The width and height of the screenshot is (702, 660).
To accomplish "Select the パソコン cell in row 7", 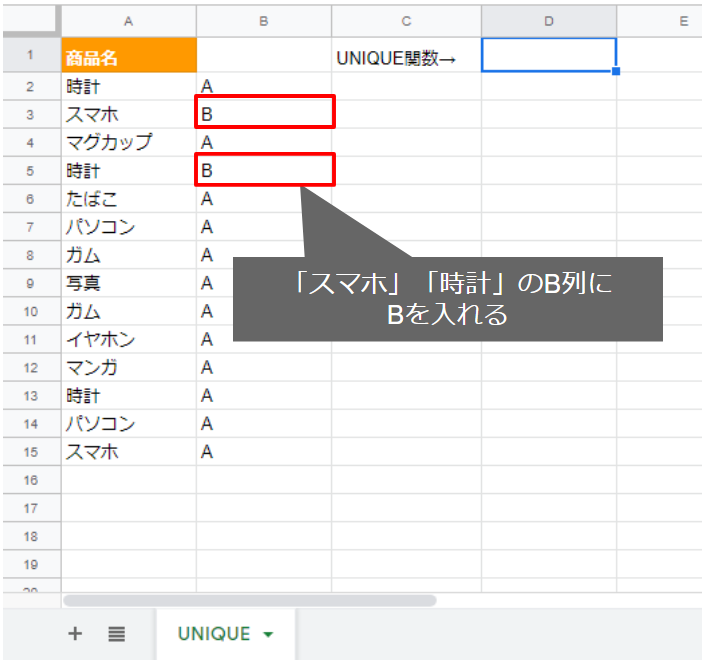I will point(129,227).
